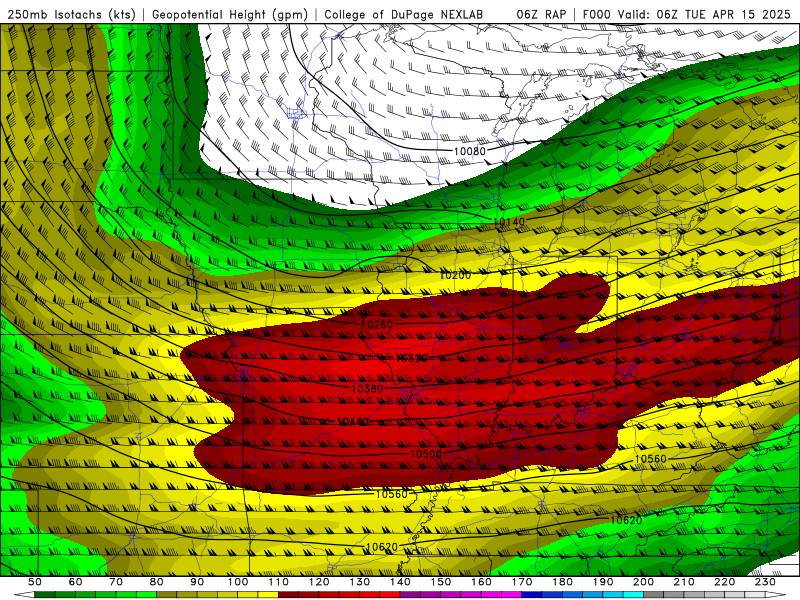Click the 10140 height contour label
Screen dimensions: 800x600
509,222
